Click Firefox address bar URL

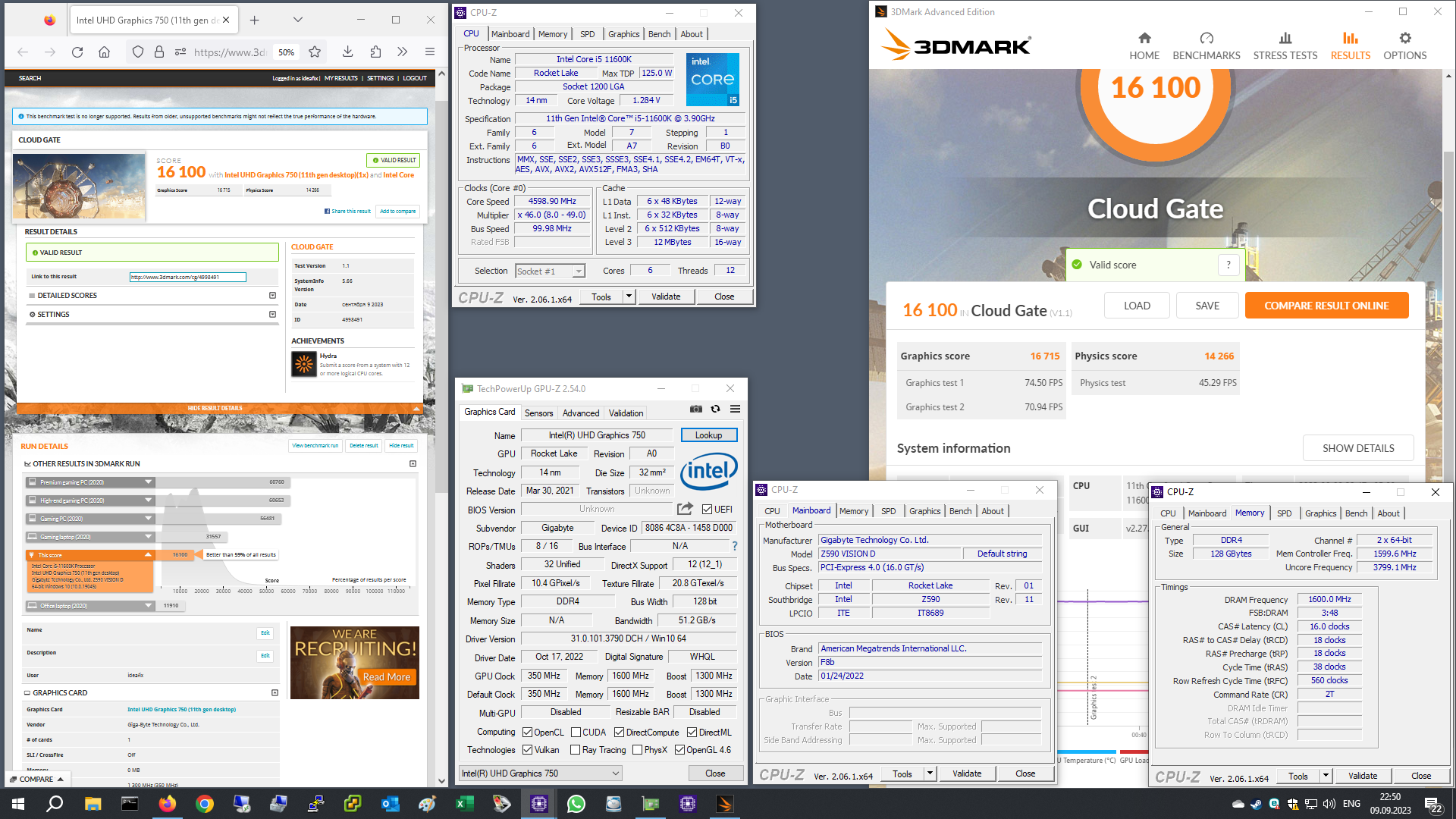231,52
